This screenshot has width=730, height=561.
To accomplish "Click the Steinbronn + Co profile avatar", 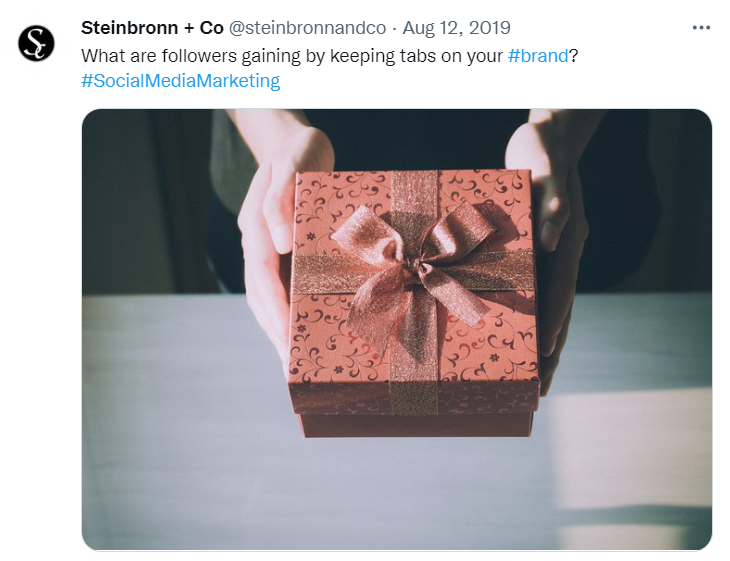I will pos(36,43).
